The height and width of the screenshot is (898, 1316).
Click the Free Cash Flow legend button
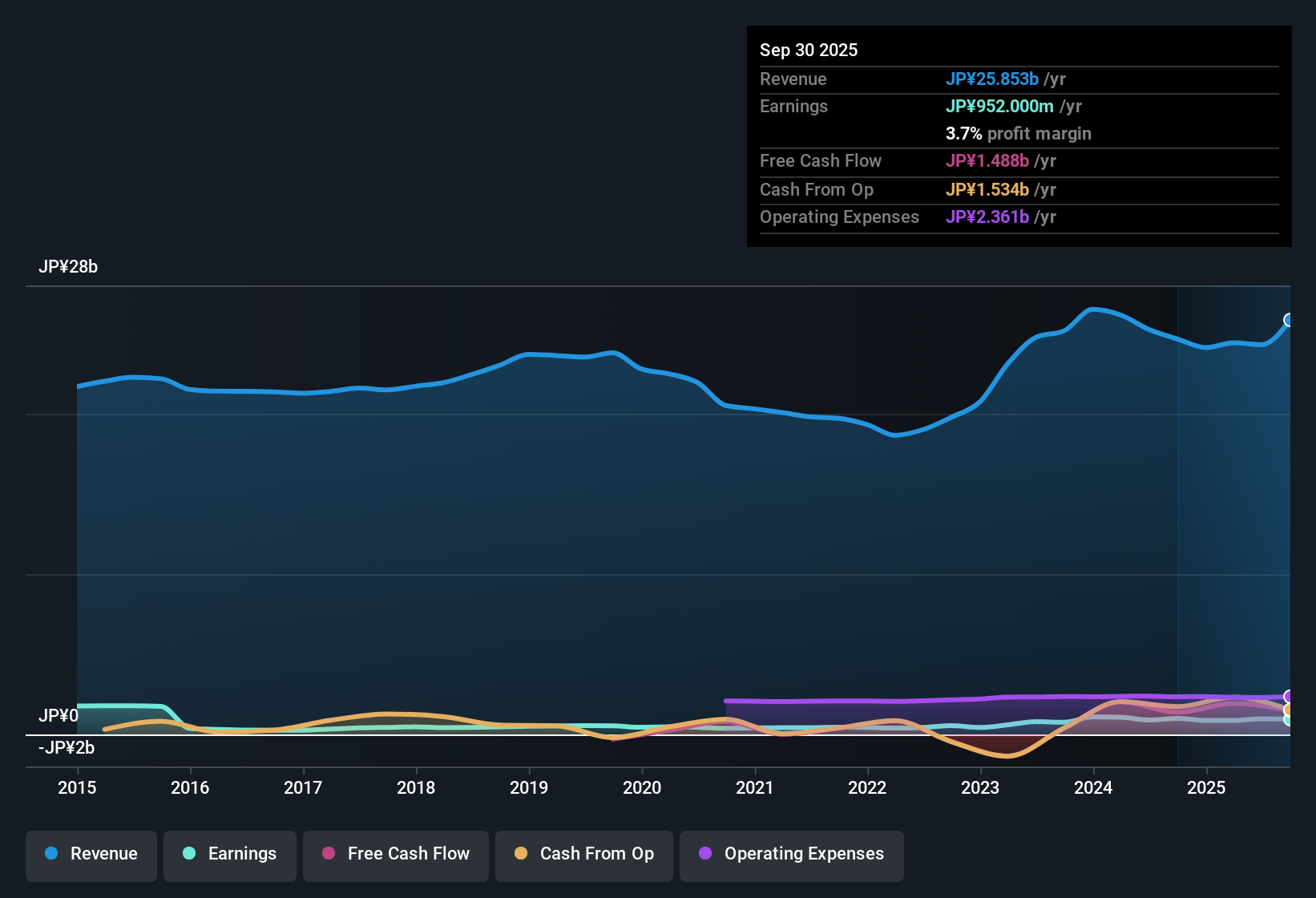[x=395, y=855]
